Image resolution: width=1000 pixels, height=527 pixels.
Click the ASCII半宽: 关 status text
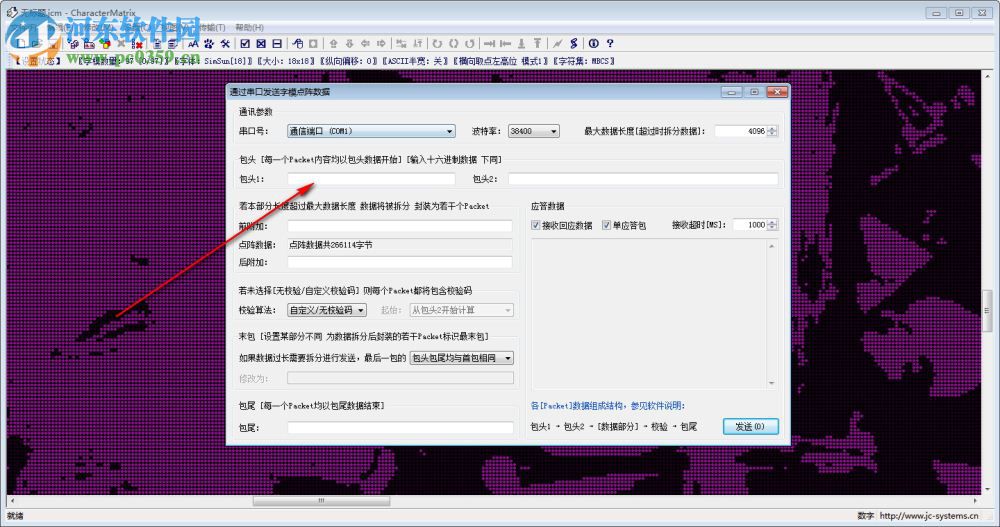pos(415,61)
